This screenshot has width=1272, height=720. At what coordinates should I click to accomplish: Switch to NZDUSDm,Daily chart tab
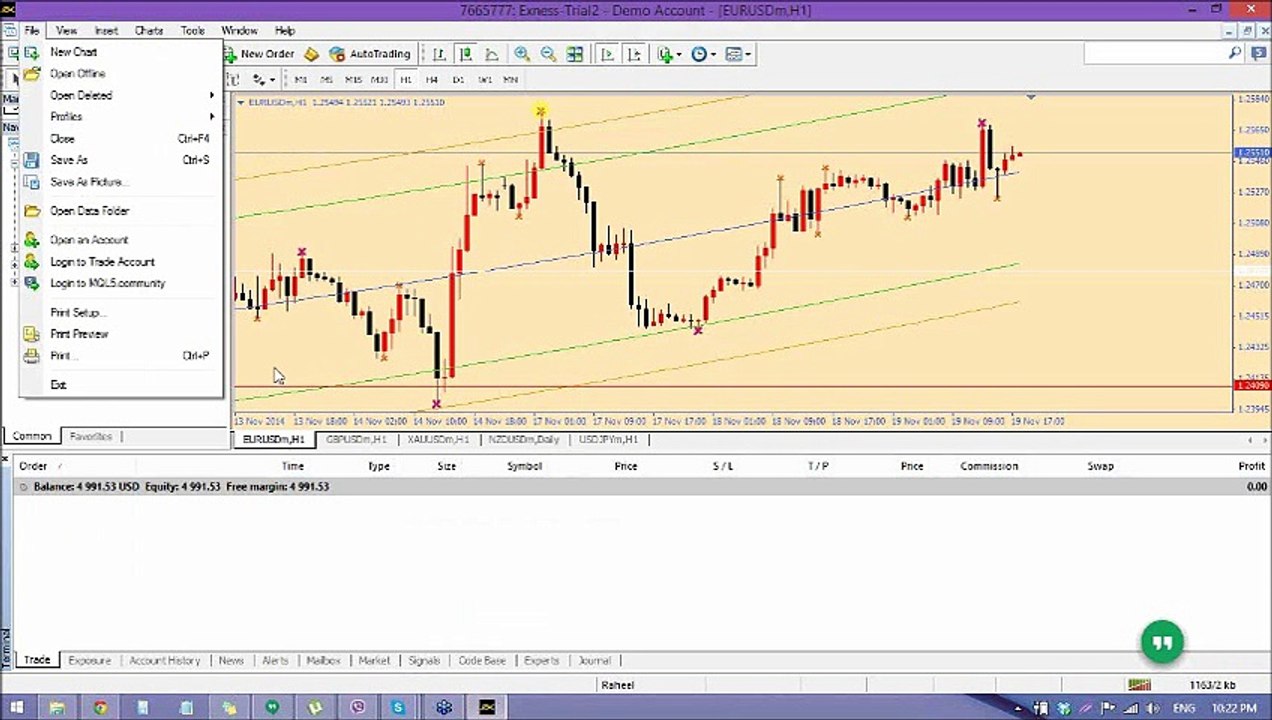click(x=523, y=440)
